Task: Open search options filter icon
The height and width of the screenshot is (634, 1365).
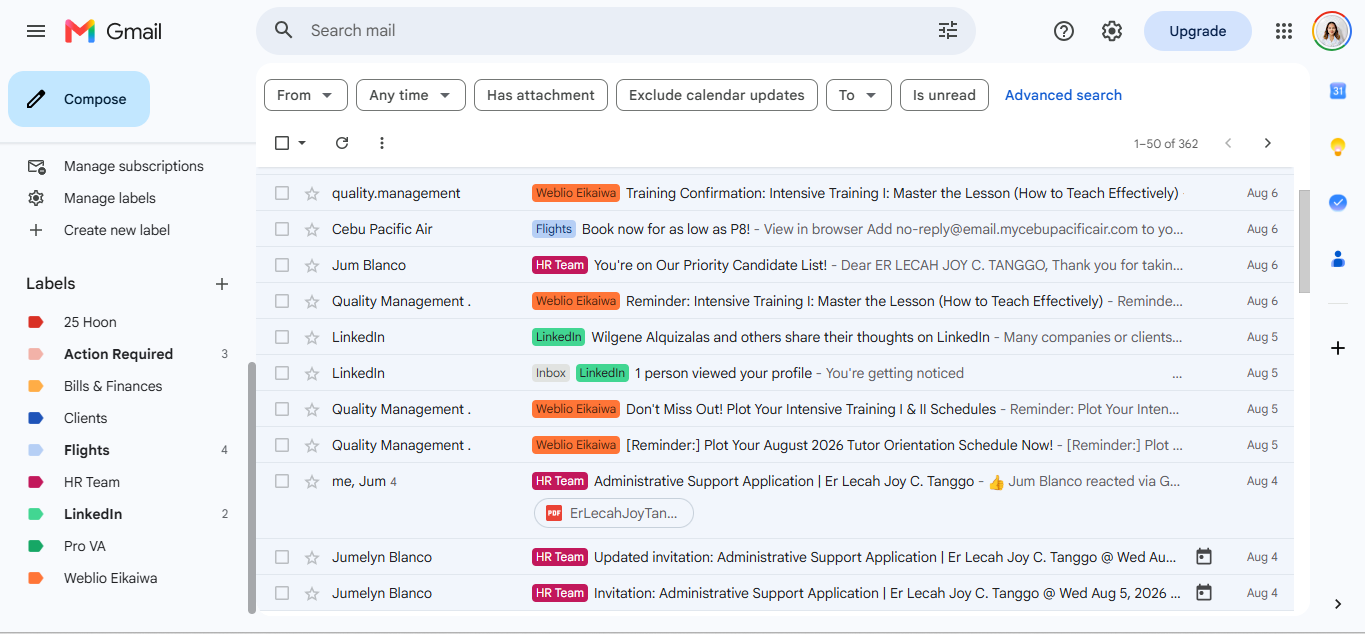Action: (948, 31)
